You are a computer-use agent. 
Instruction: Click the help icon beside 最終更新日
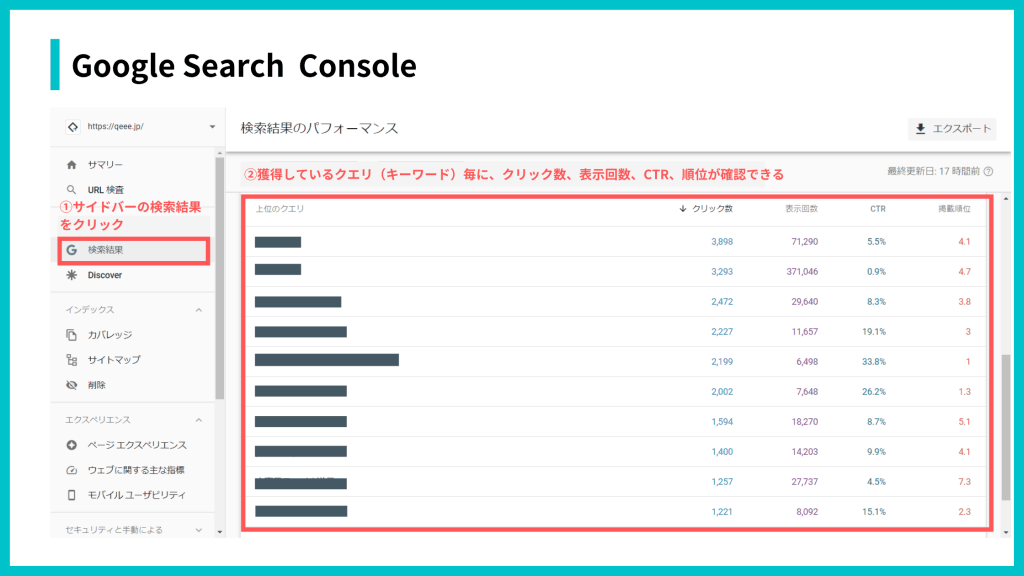pyautogui.click(x=989, y=171)
